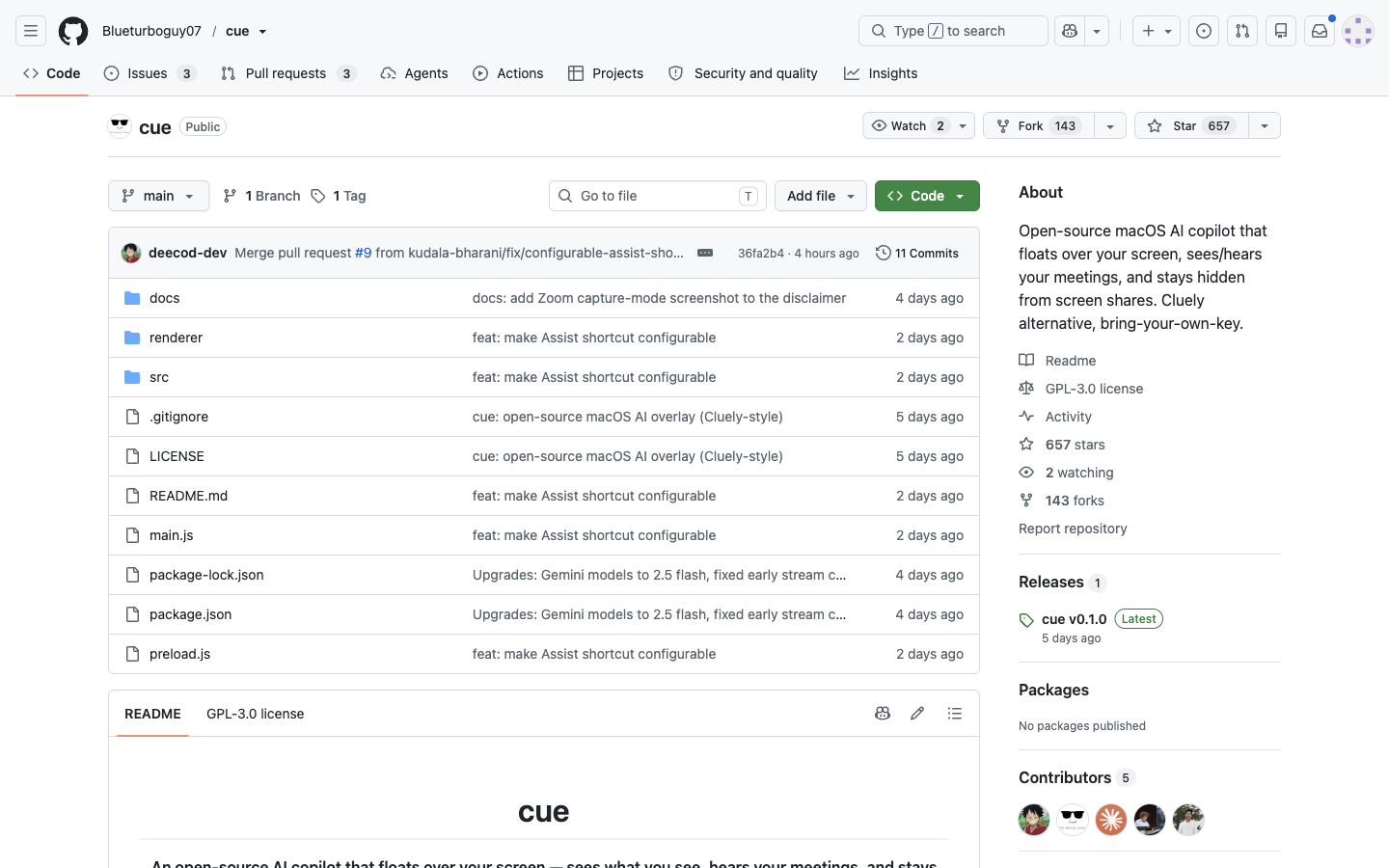This screenshot has width=1389, height=868.
Task: Open the README.md file
Action: [x=188, y=496]
